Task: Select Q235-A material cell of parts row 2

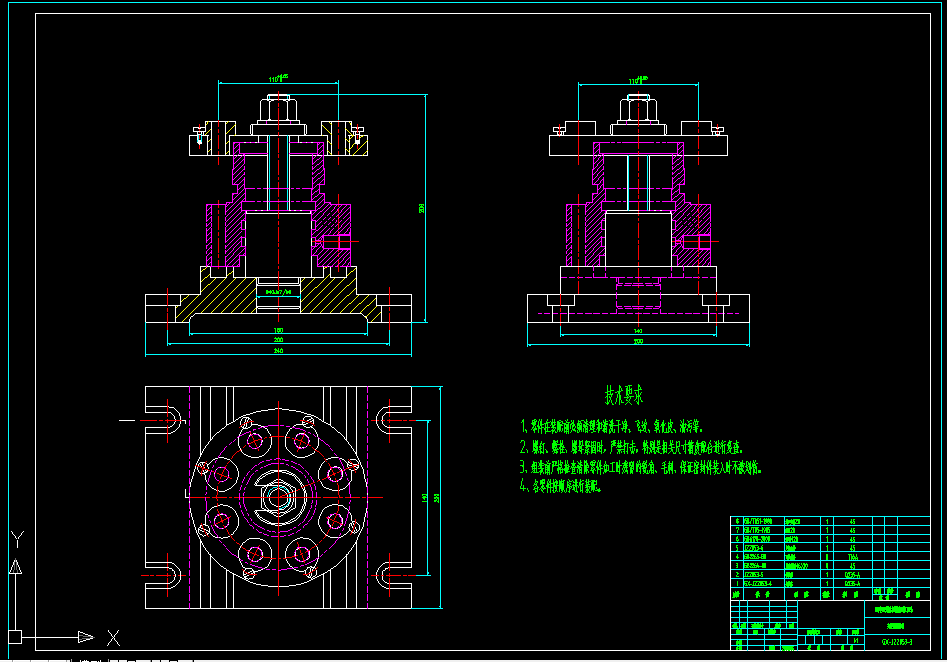Action: pyautogui.click(x=852, y=574)
